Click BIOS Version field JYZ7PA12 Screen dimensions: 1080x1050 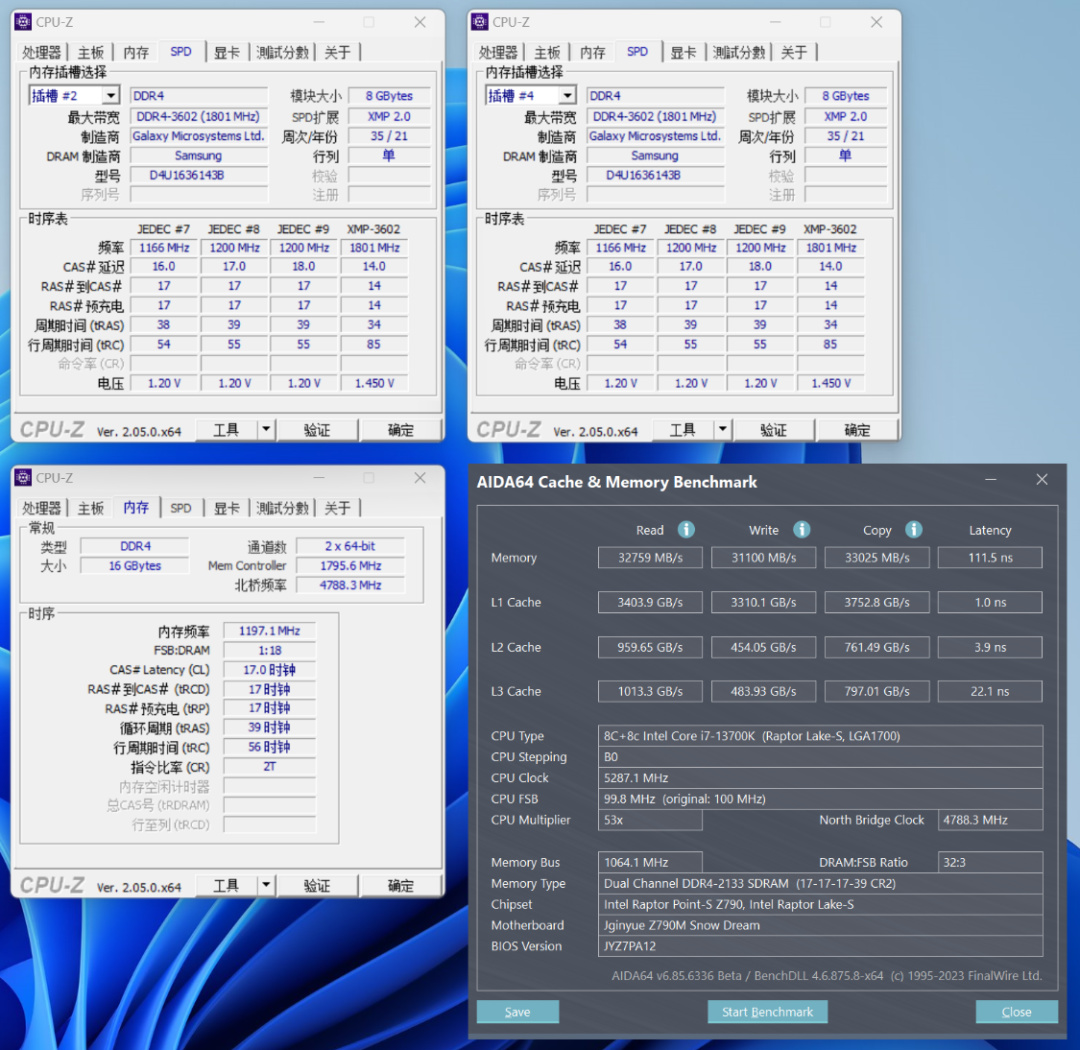click(820, 946)
